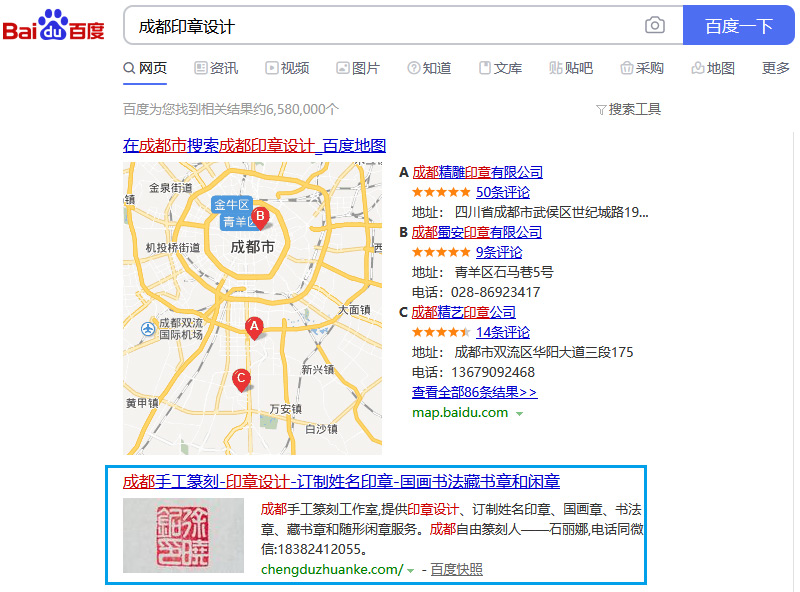
Task: Click 查看全部86条结果 link
Action: [x=474, y=392]
